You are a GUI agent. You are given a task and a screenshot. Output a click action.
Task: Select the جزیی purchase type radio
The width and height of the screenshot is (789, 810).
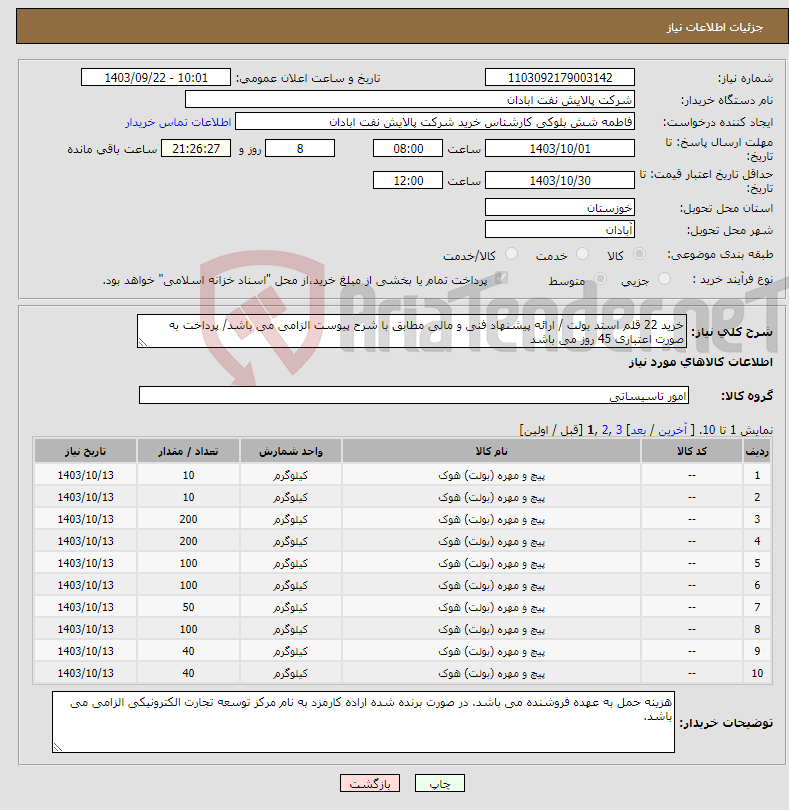[664, 279]
